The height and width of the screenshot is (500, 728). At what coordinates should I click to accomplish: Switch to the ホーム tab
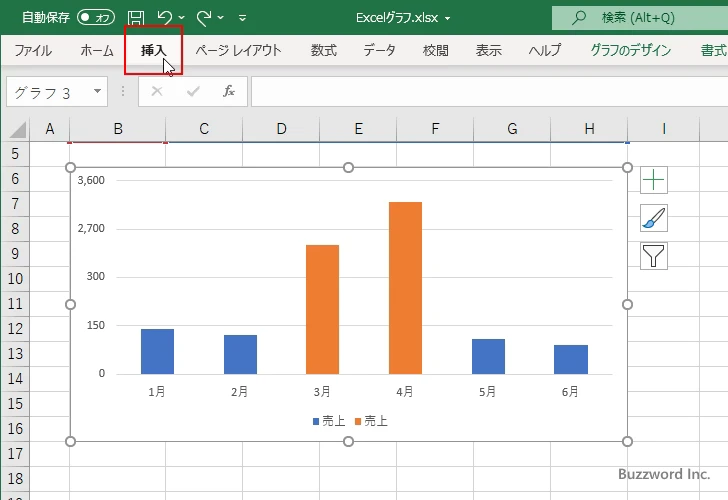97,50
